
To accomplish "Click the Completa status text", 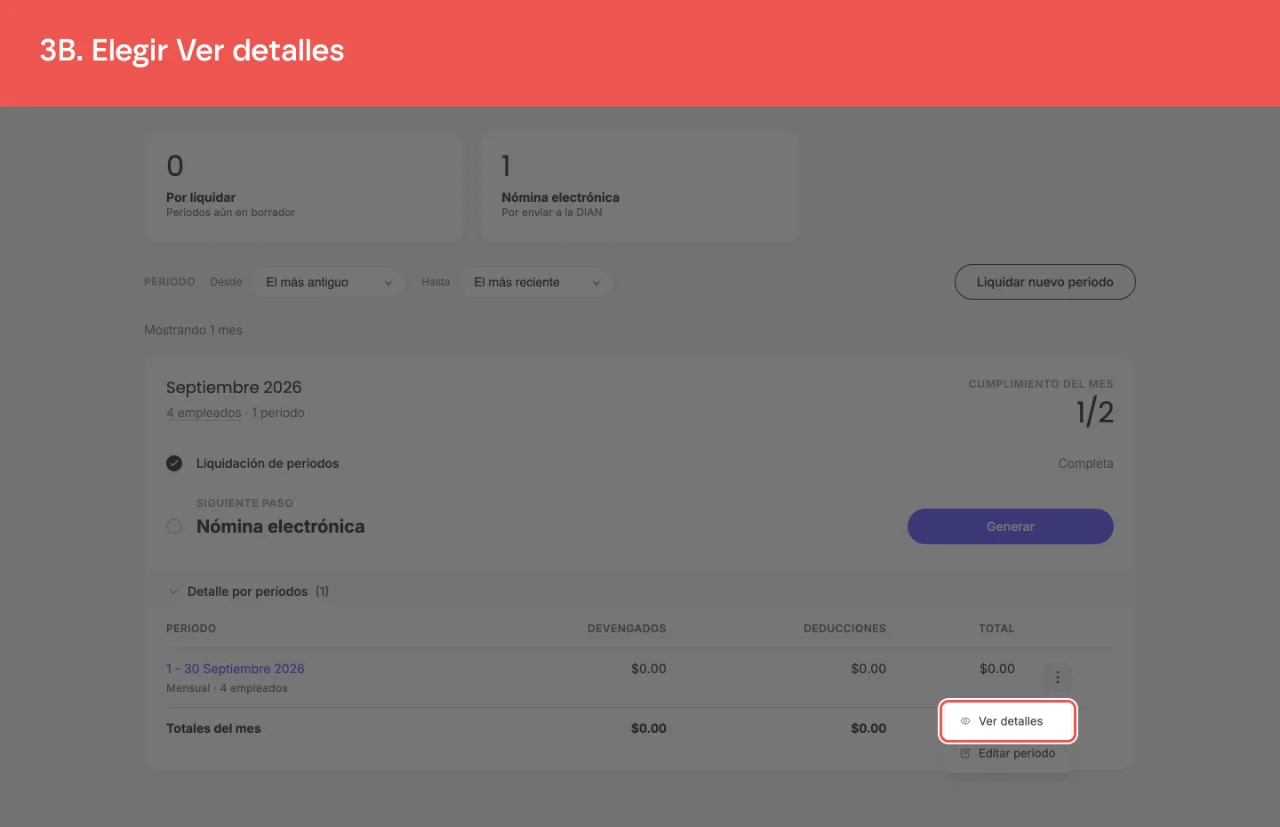I will coord(1085,464).
